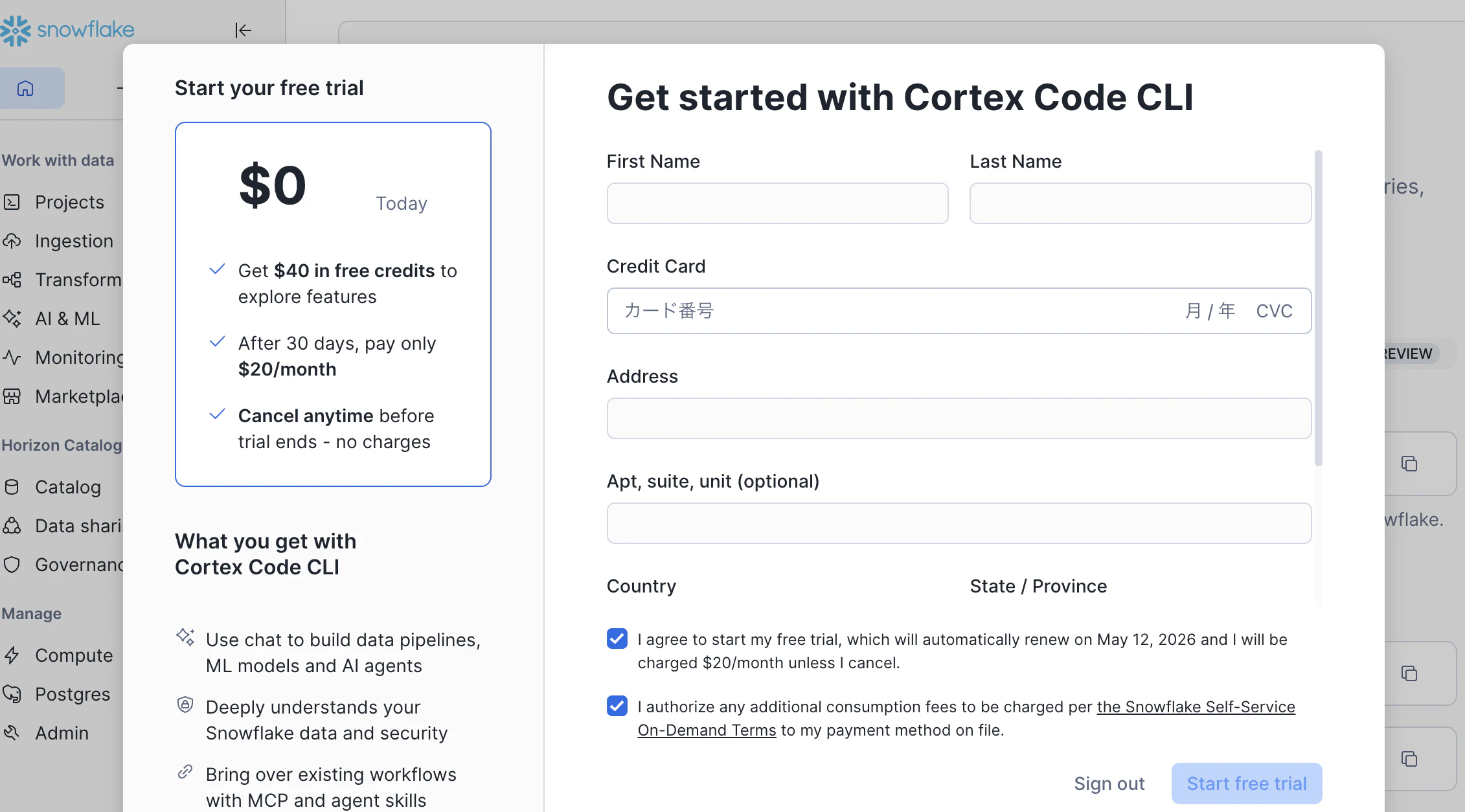
Task: Collapse the sidebar with the arrow icon
Action: pos(243,30)
